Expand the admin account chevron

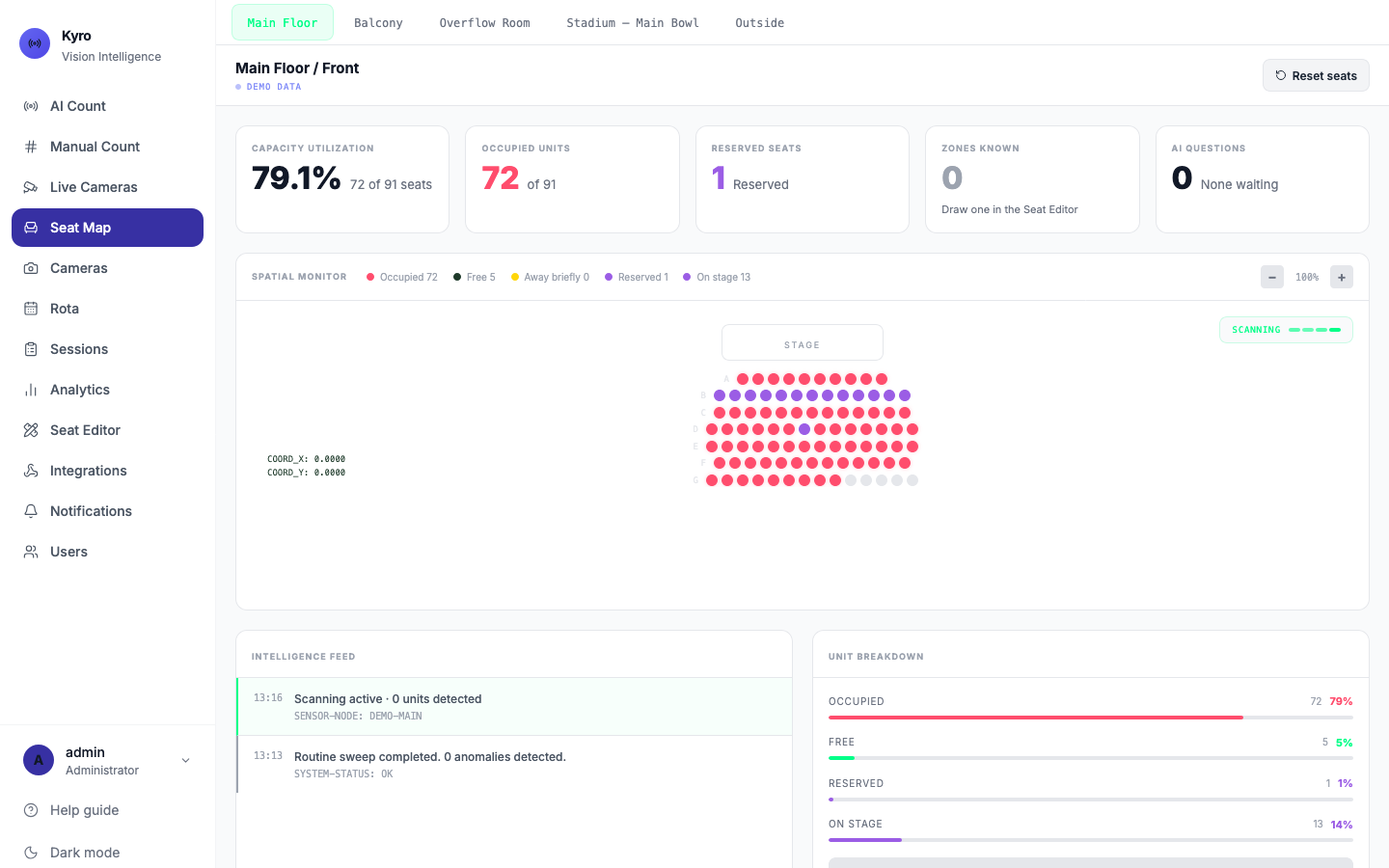pyautogui.click(x=186, y=760)
